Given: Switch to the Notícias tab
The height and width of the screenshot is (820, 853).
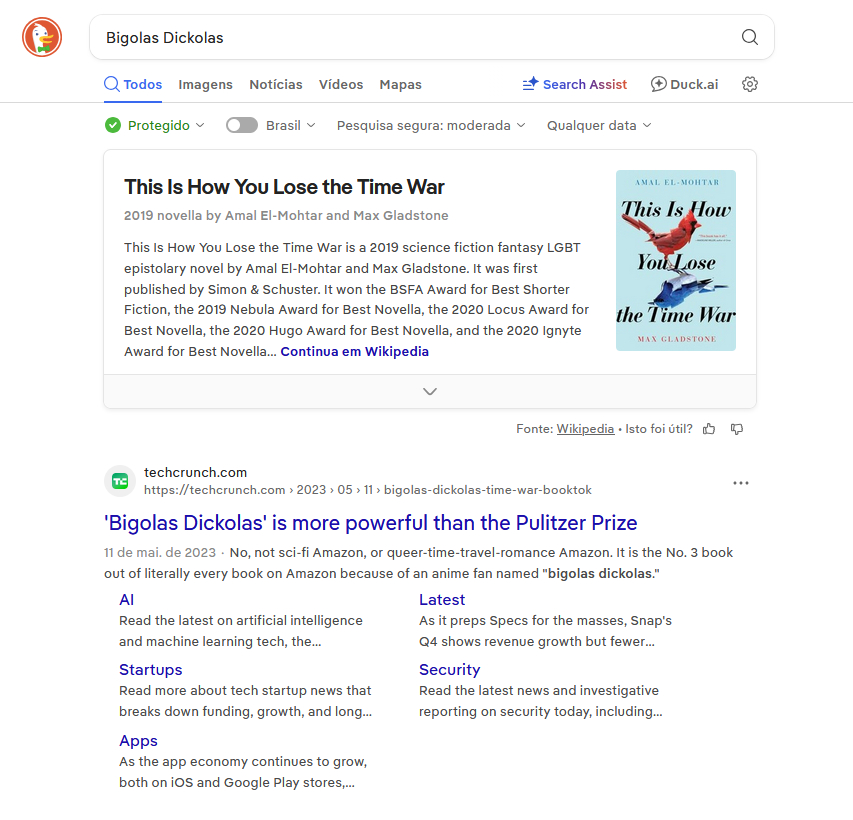Looking at the screenshot, I should pyautogui.click(x=275, y=85).
